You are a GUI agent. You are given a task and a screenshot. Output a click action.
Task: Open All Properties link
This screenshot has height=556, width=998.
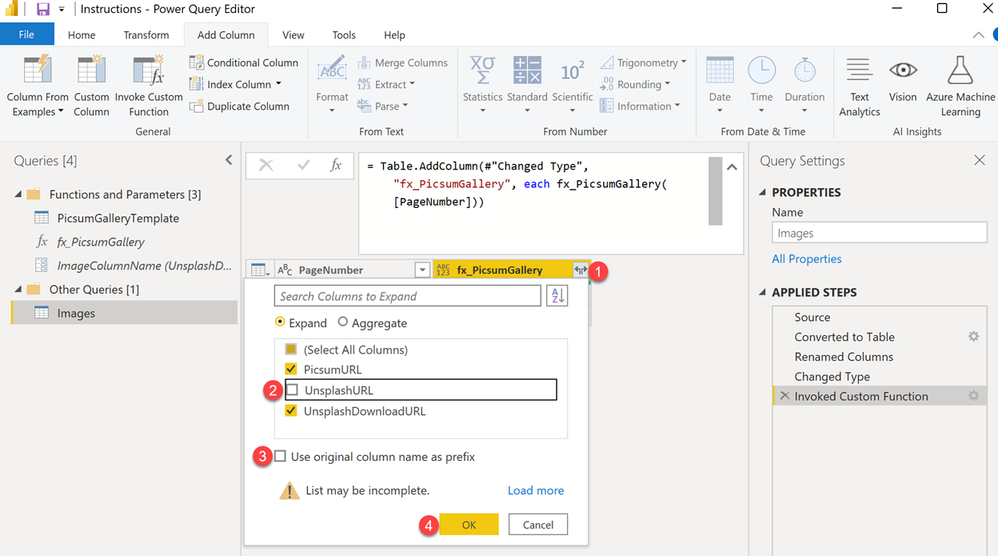coord(806,258)
